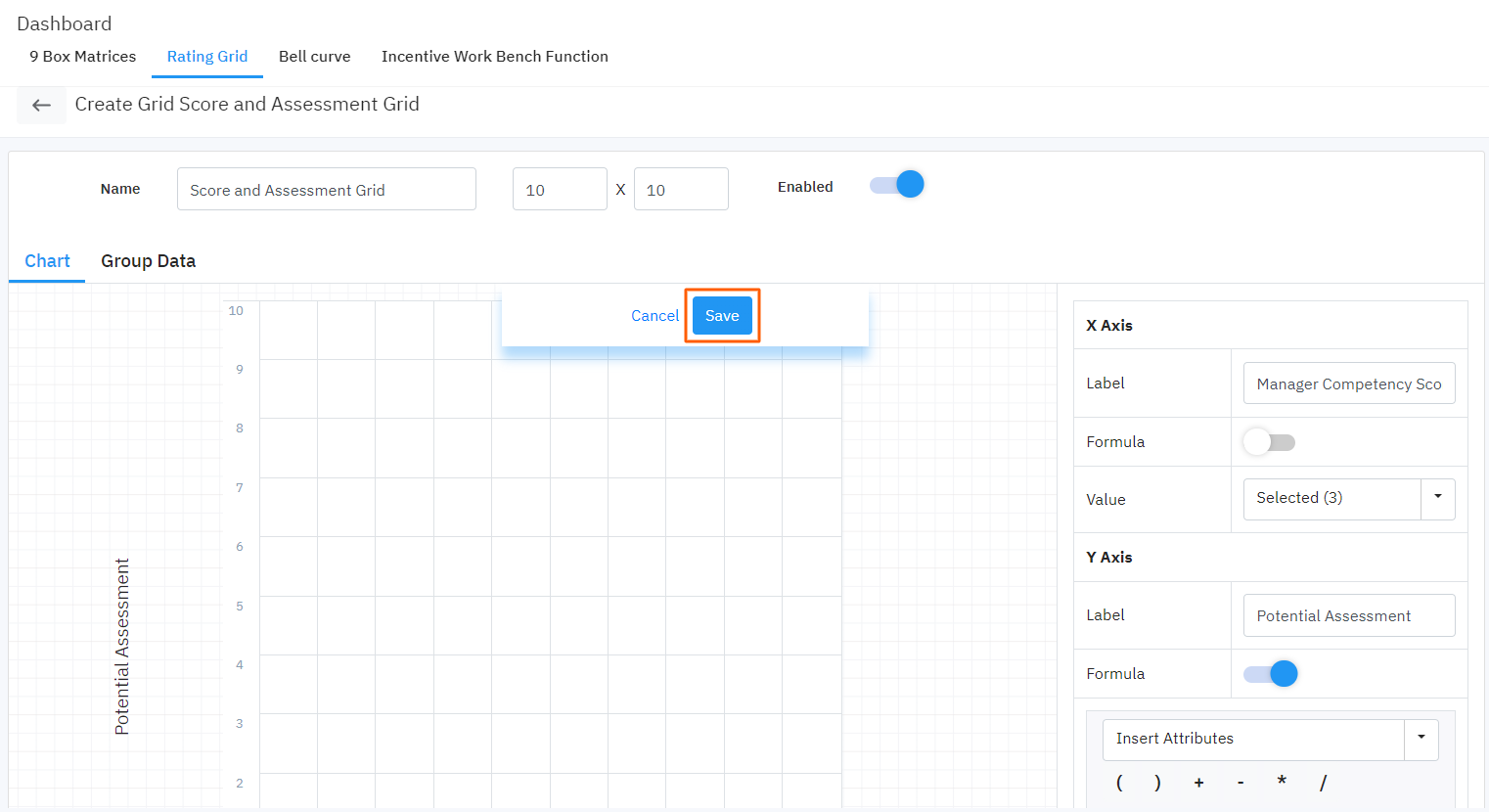Save the grid configuration
The width and height of the screenshot is (1489, 812).
click(x=722, y=315)
